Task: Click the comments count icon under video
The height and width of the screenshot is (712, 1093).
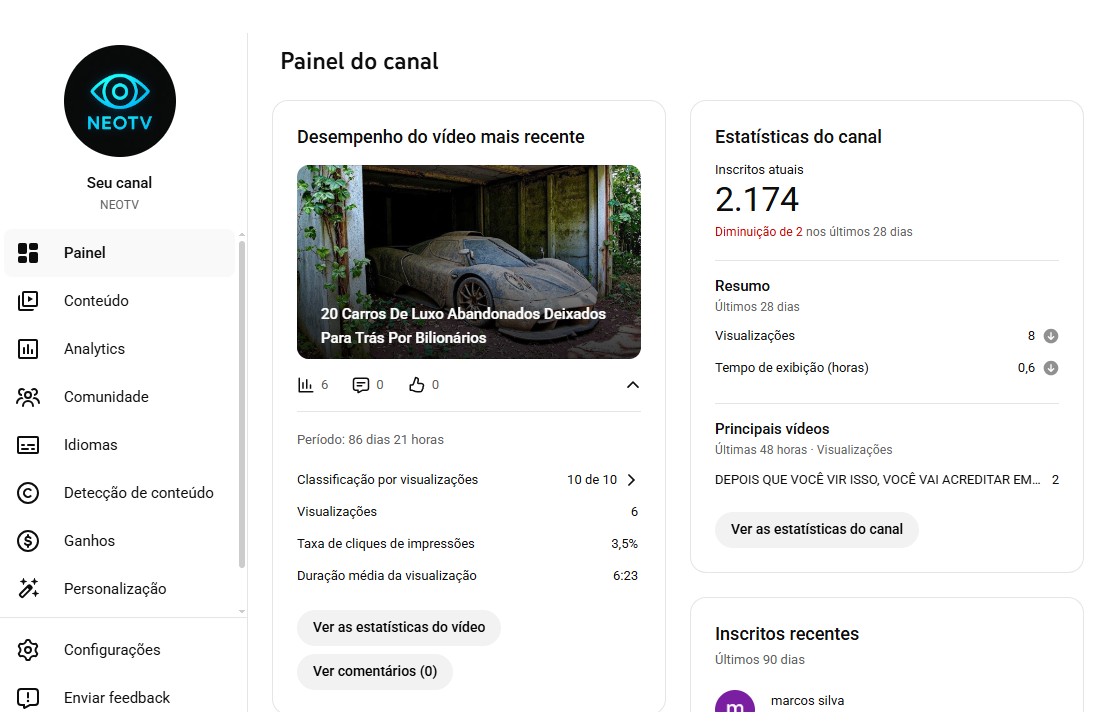Action: pos(361,385)
